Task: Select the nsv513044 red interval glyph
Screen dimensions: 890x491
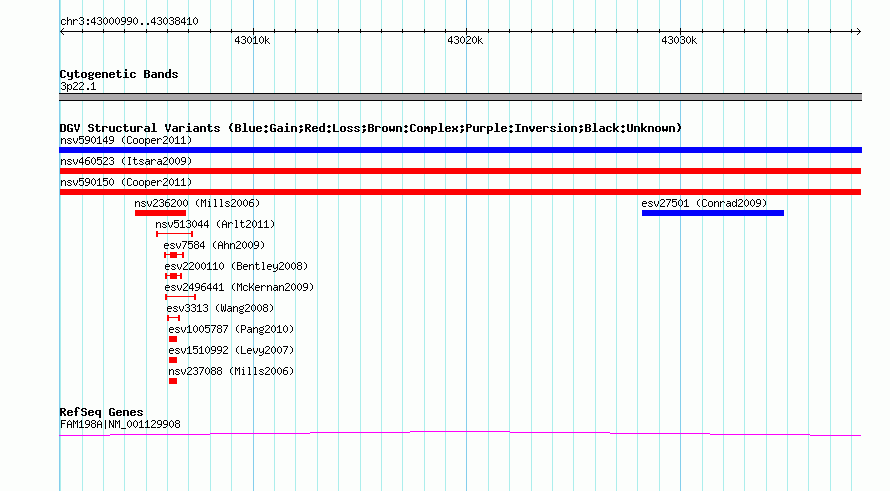Action: (174, 234)
